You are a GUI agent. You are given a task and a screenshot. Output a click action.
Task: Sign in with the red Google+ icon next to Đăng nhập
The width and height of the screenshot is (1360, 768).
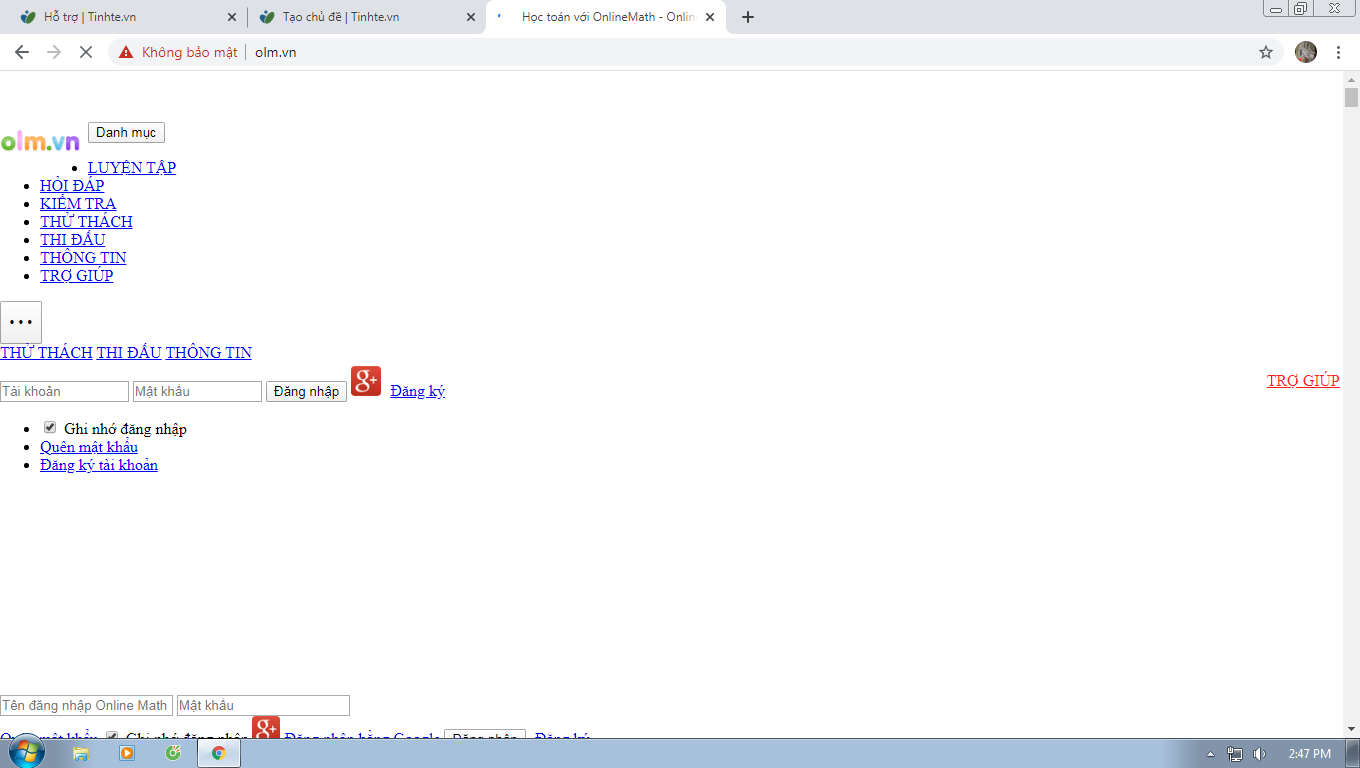click(366, 381)
